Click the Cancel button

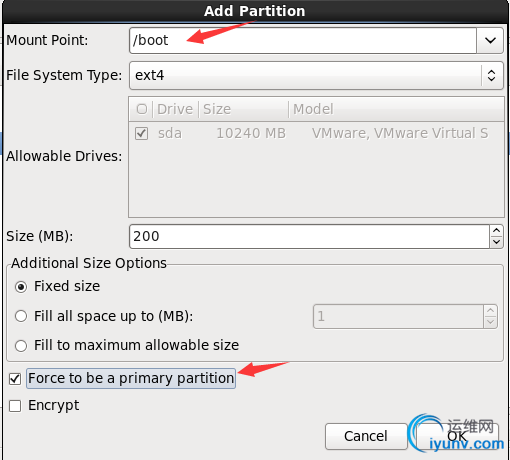point(366,436)
